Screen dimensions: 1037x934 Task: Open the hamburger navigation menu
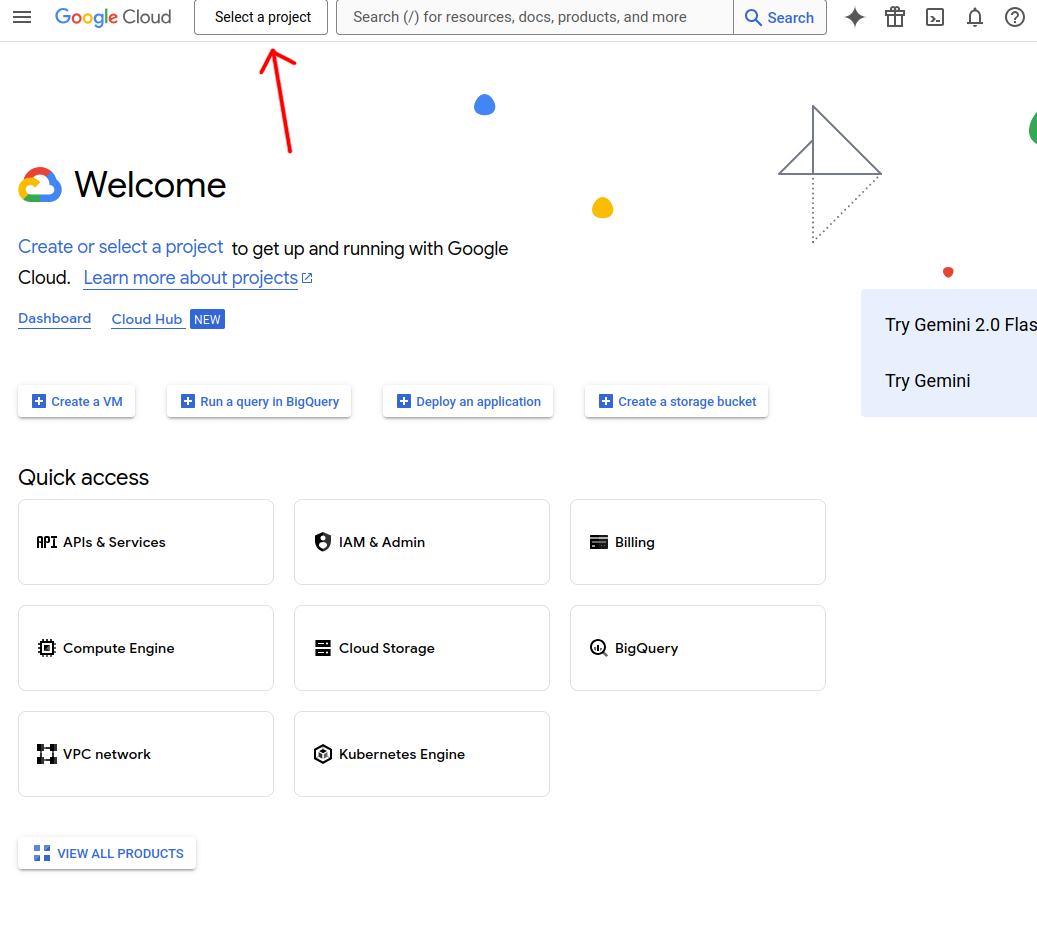(x=22, y=17)
